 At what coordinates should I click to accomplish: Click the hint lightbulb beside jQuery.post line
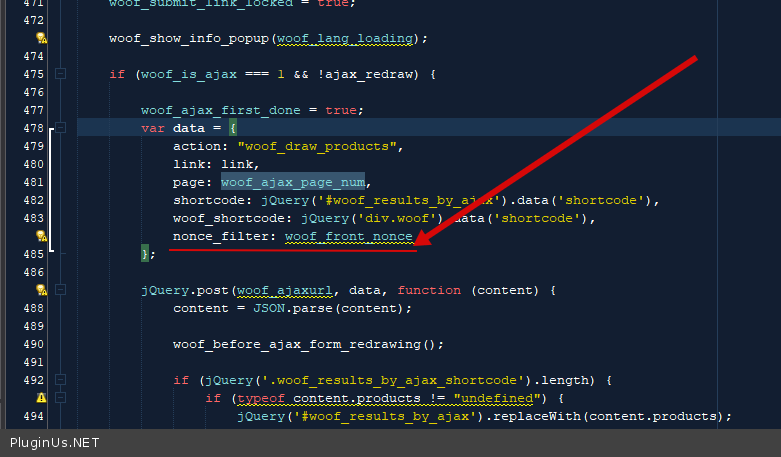42,290
